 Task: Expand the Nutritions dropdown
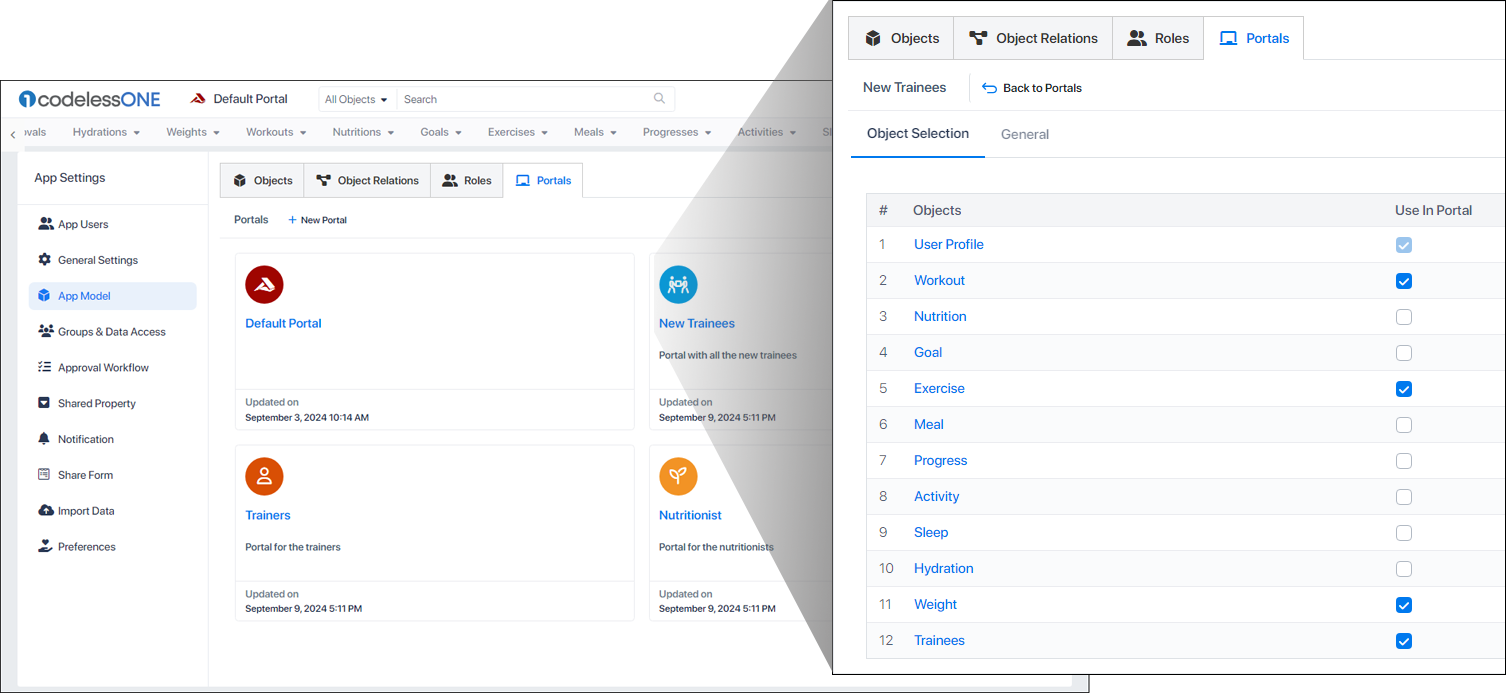[364, 132]
